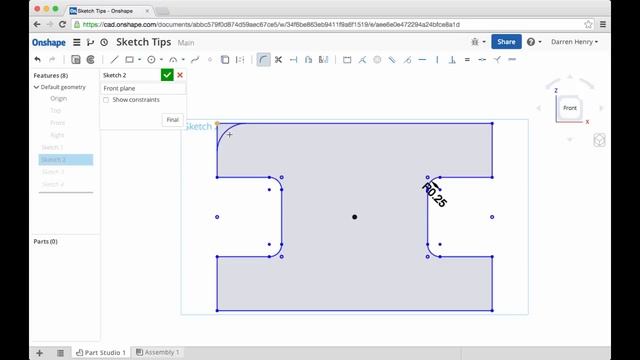Switch to the Part Studio 1 tab
Screen dimensions: 640x360
click(101, 352)
